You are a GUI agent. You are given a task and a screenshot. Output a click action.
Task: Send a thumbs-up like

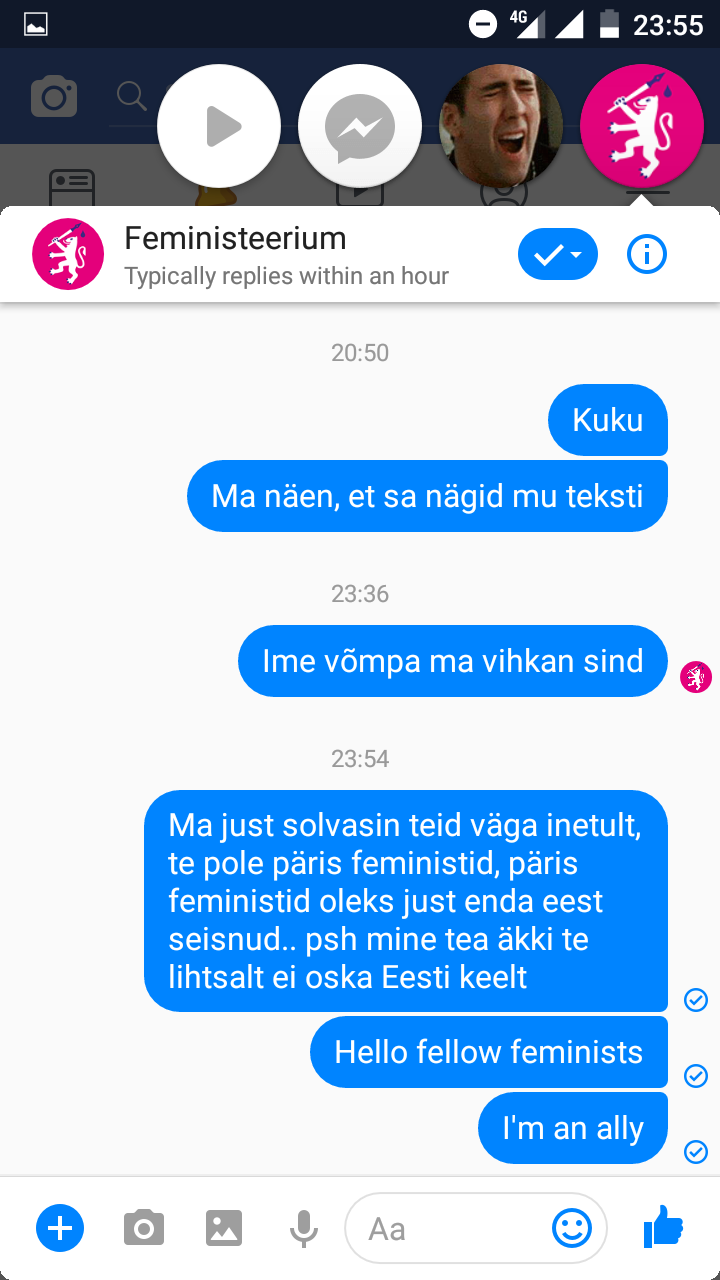point(663,1226)
